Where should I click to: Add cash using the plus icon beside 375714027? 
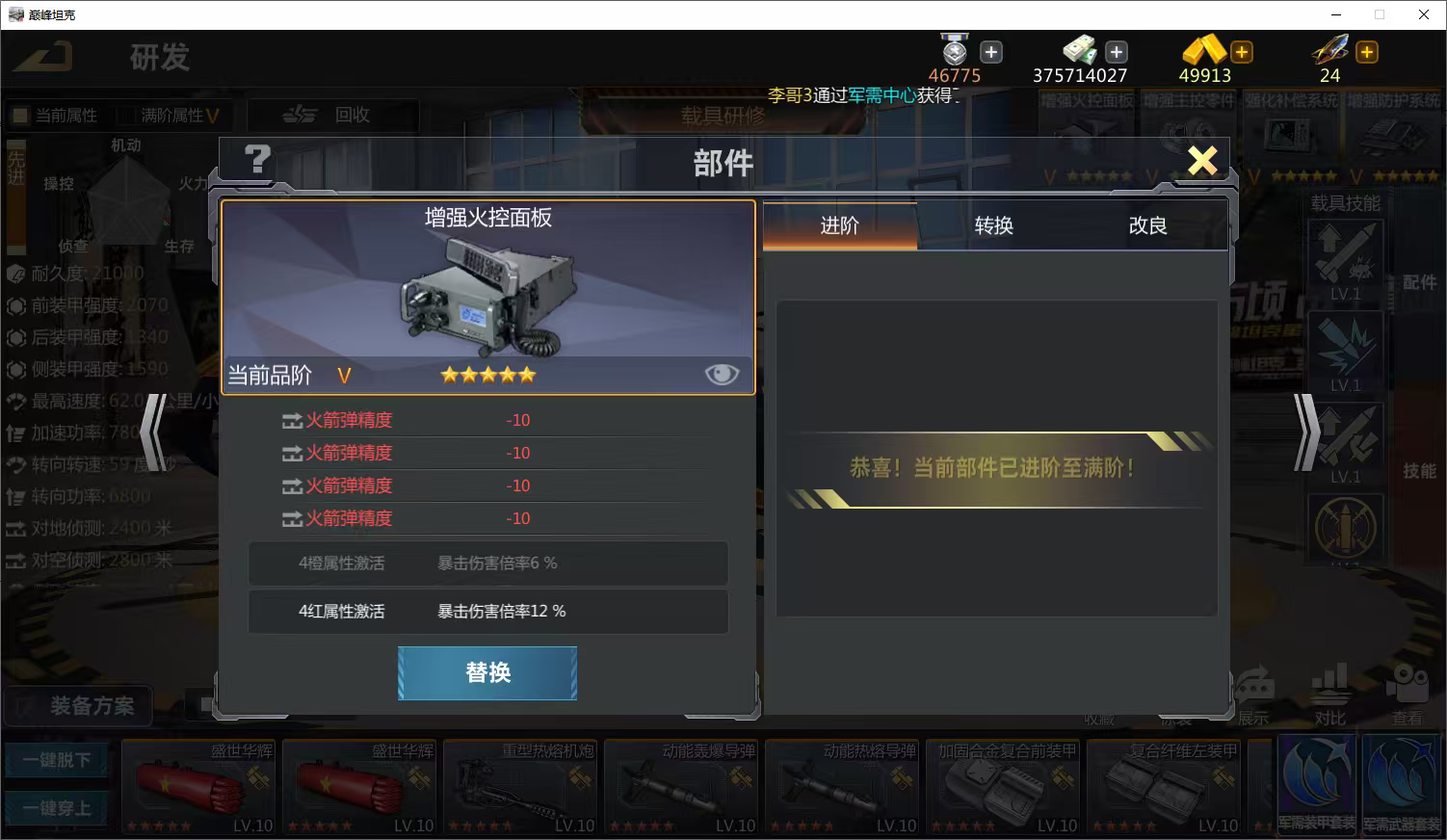tap(1117, 52)
